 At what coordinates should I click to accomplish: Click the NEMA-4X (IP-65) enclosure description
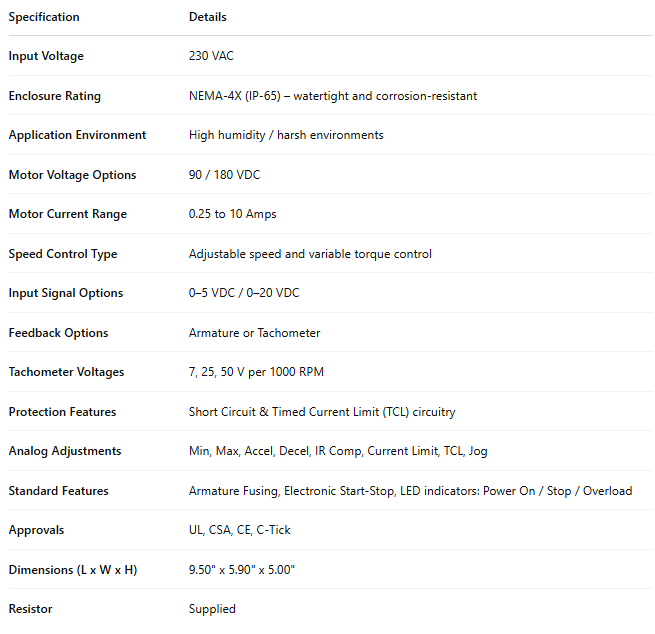(333, 96)
